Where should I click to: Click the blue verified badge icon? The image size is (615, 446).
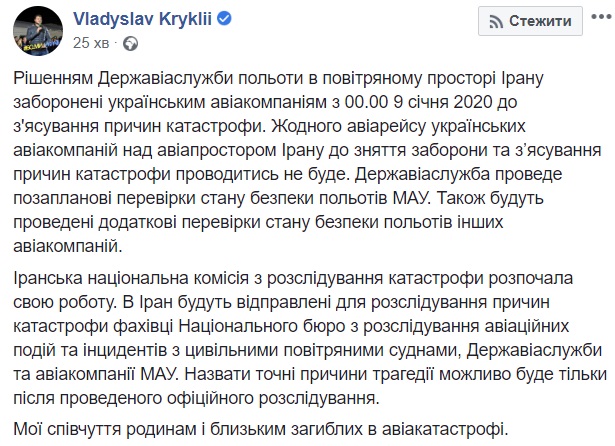(214, 19)
